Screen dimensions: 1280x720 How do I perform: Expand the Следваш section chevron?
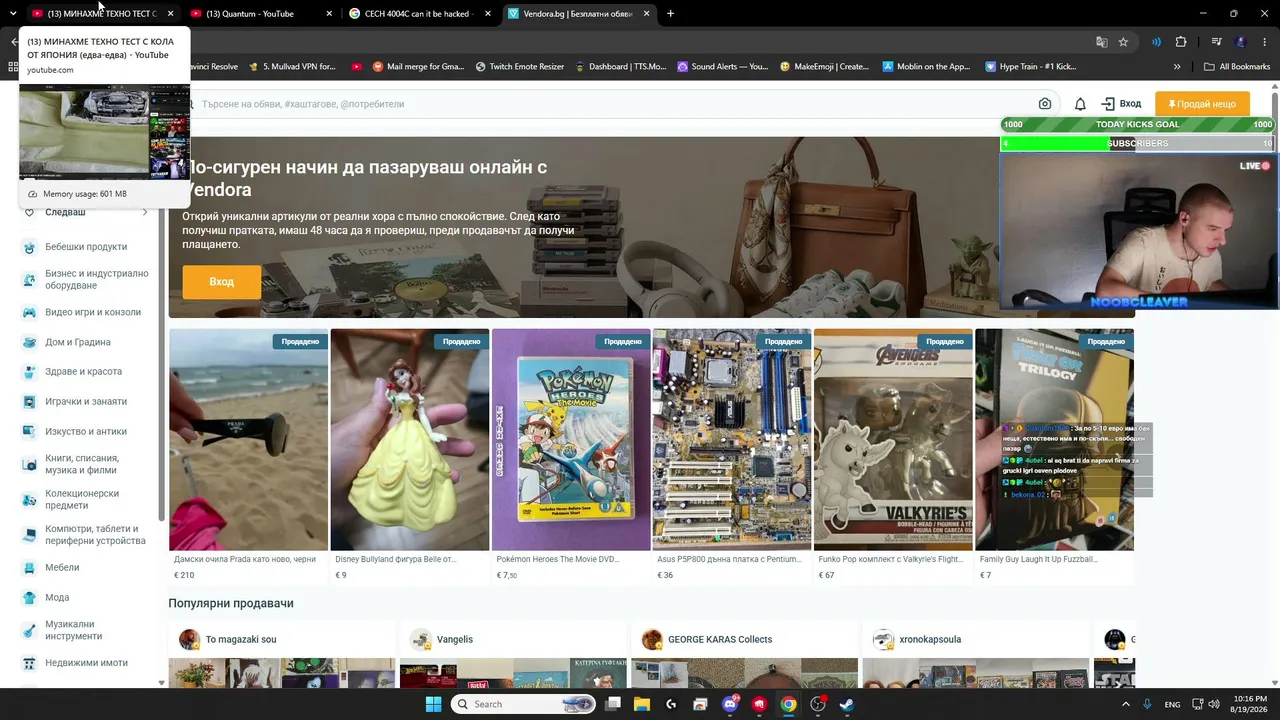pyautogui.click(x=145, y=212)
